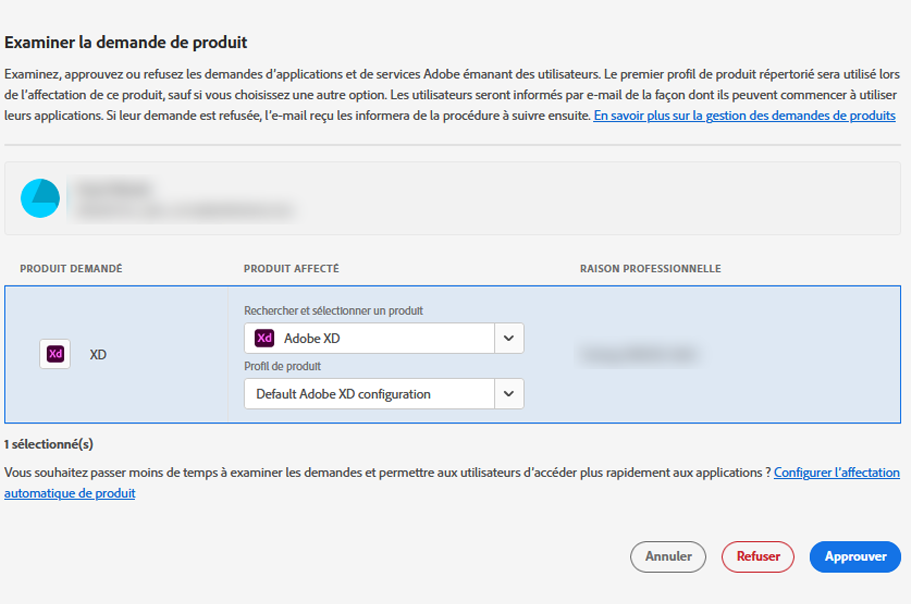Image resolution: width=911 pixels, height=604 pixels.
Task: Click the RAISON PROFESSIONNELLE column header
Action: click(x=650, y=268)
